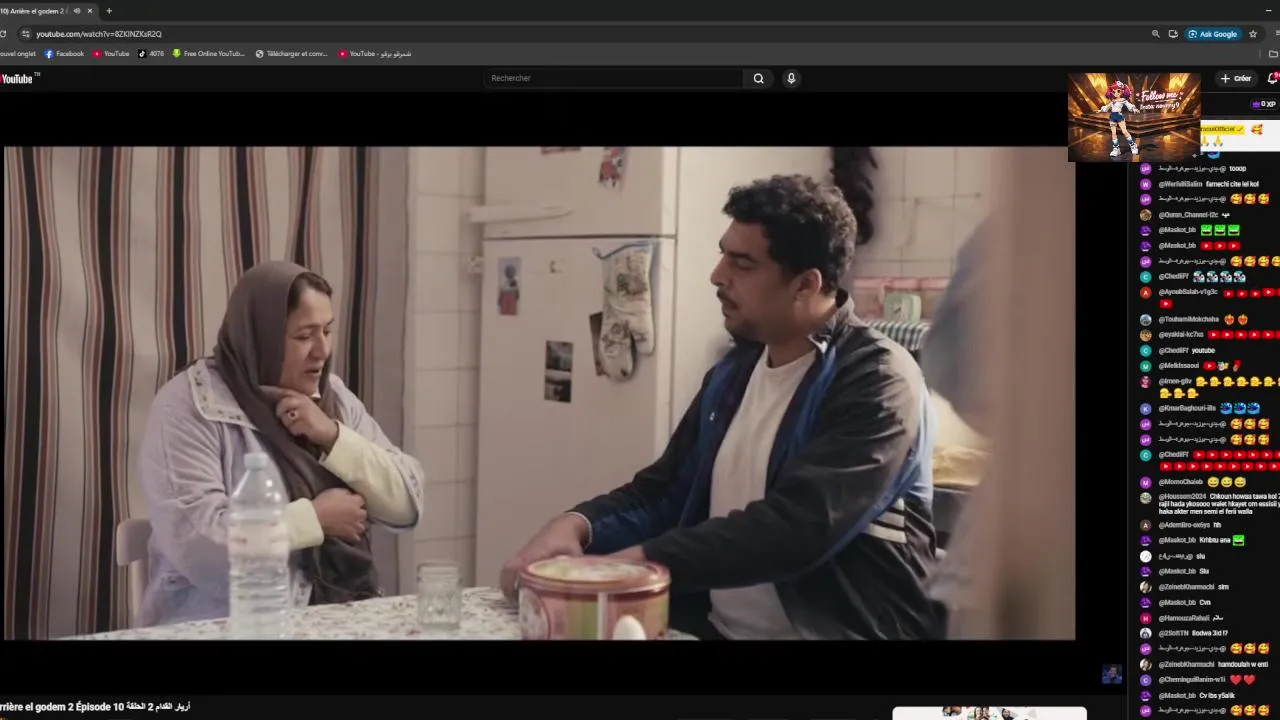Click @KmarBaghouri-i8s avatar icon

coord(1146,409)
